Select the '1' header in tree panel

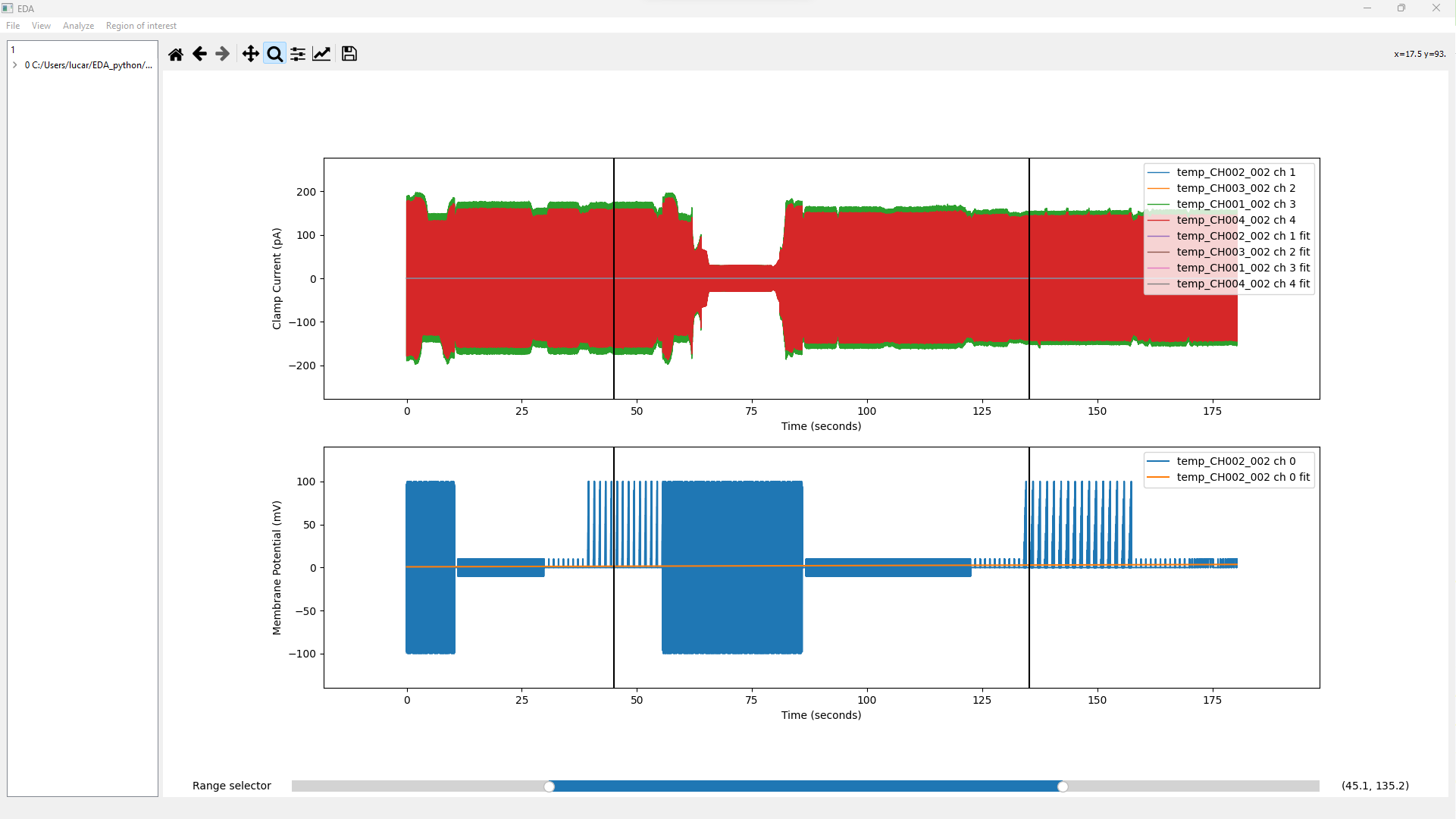point(83,50)
